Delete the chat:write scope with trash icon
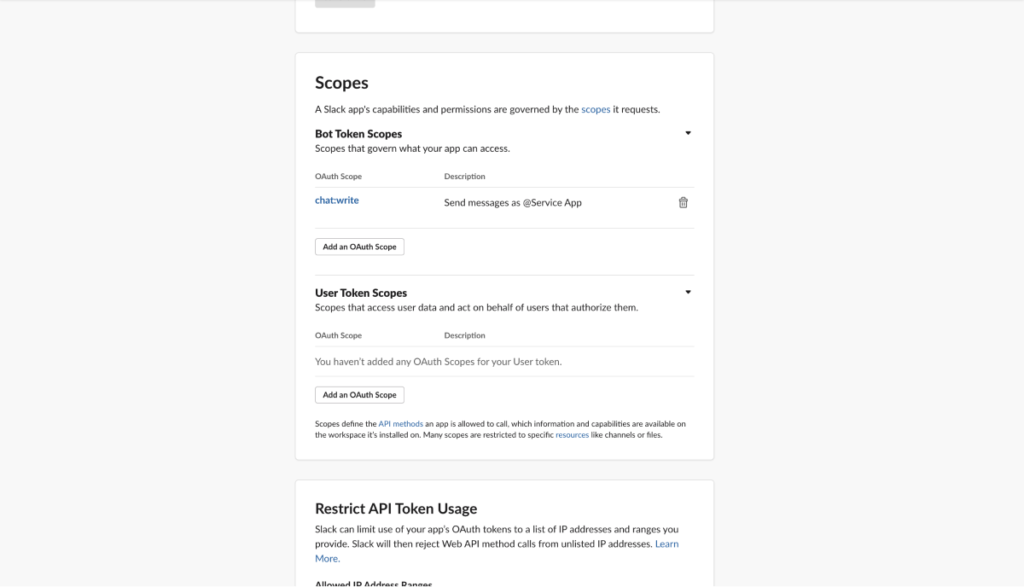The height and width of the screenshot is (587, 1024). click(x=683, y=202)
